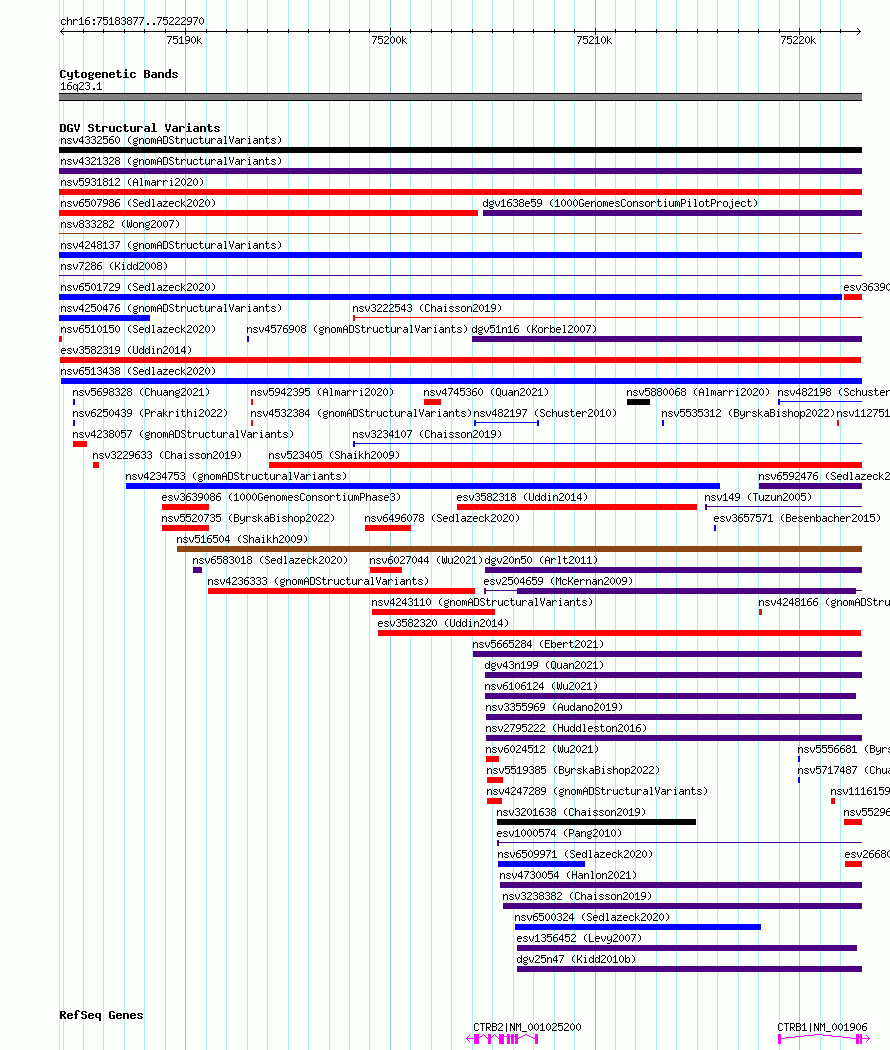The height and width of the screenshot is (1050, 890).
Task: Click nsv3234107 (Chaisson2019) label
Action: pyautogui.click(x=427, y=435)
